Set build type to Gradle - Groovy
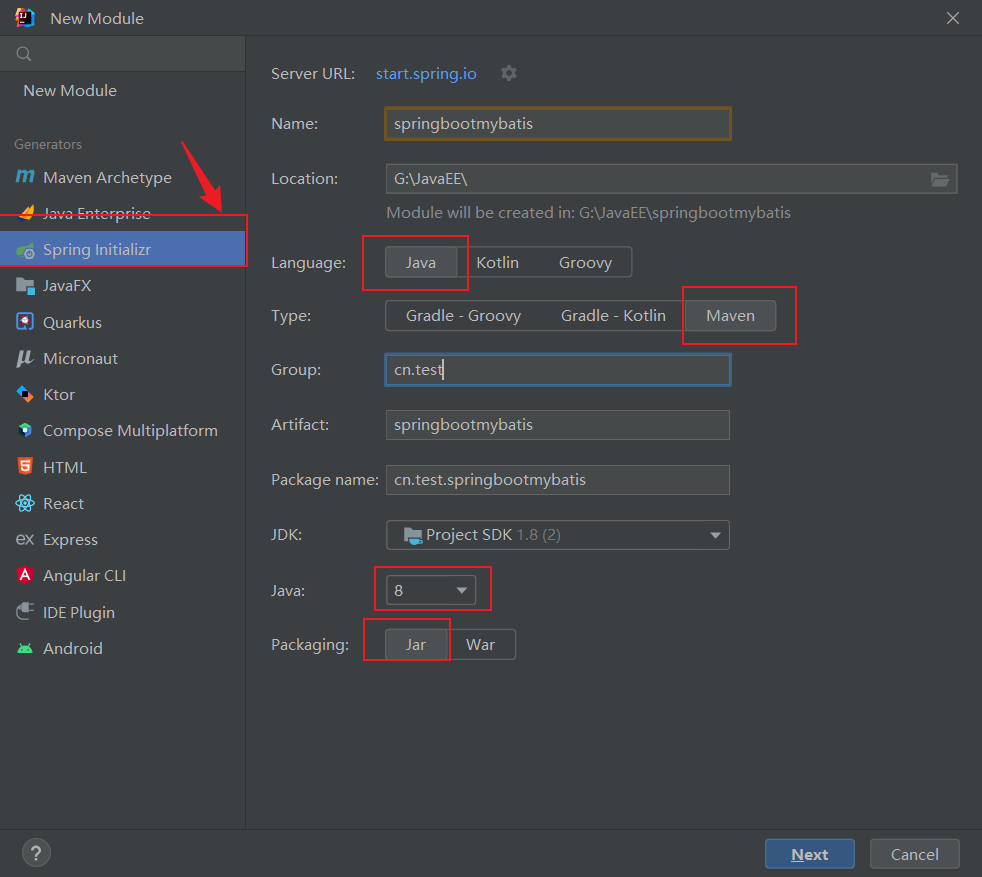The image size is (982, 877). tap(463, 316)
